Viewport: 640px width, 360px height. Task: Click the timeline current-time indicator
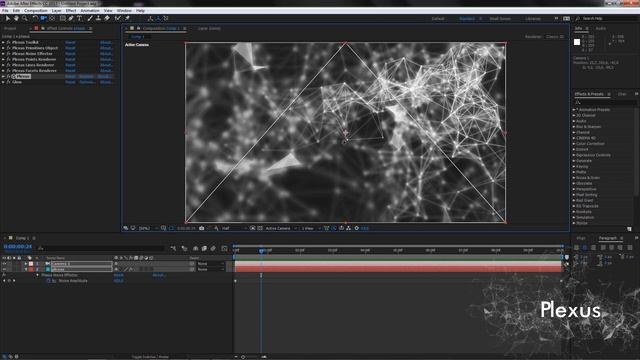261,250
